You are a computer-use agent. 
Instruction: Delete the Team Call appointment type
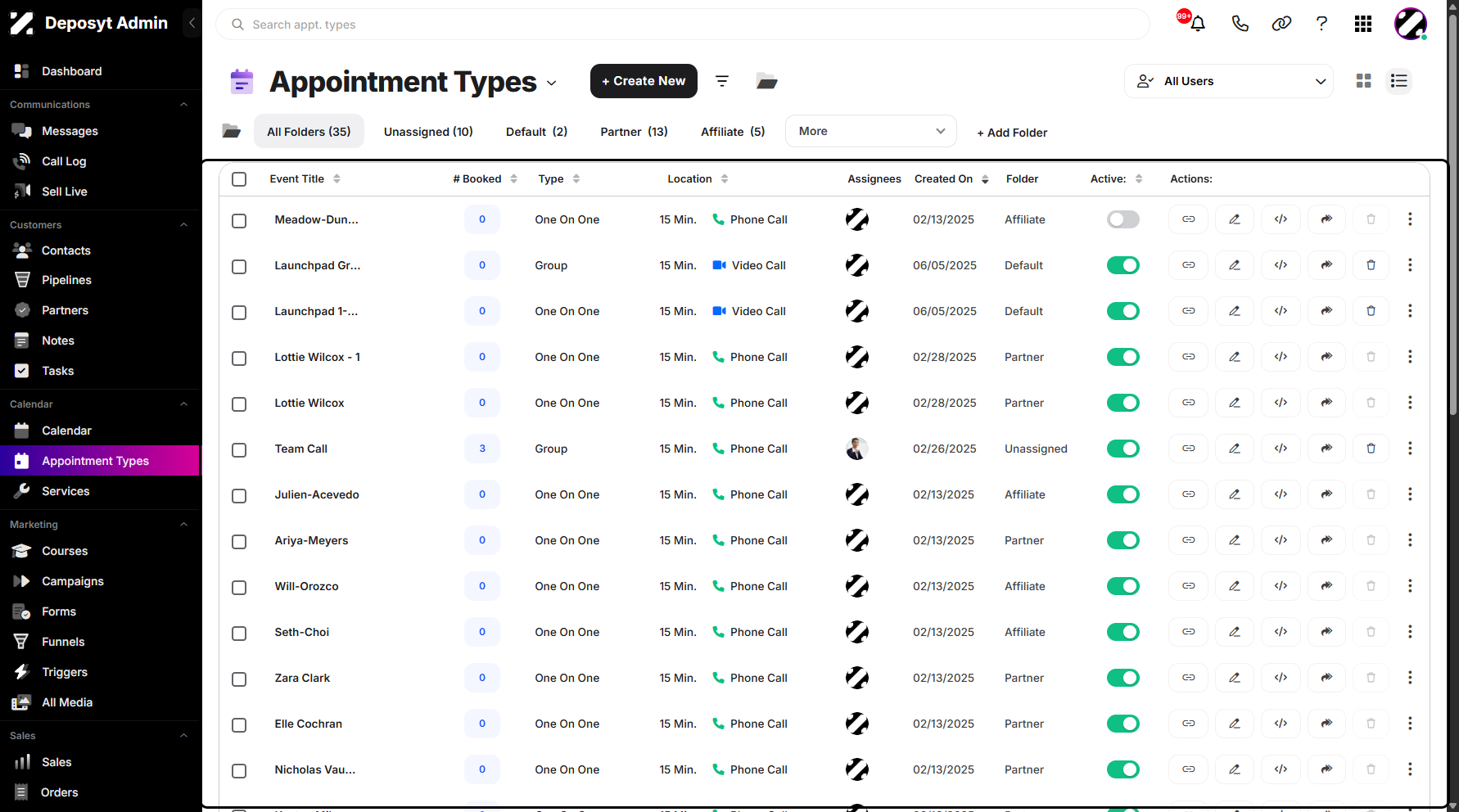click(1371, 449)
